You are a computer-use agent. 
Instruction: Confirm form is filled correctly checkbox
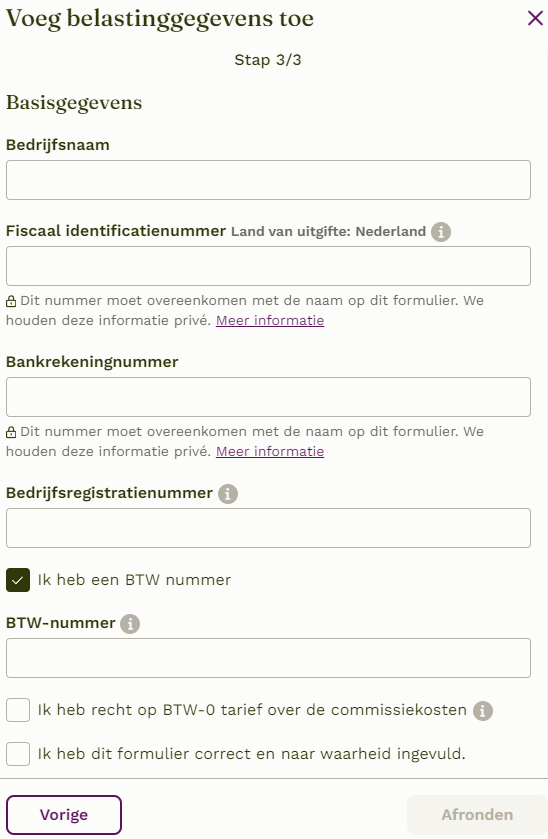click(18, 754)
